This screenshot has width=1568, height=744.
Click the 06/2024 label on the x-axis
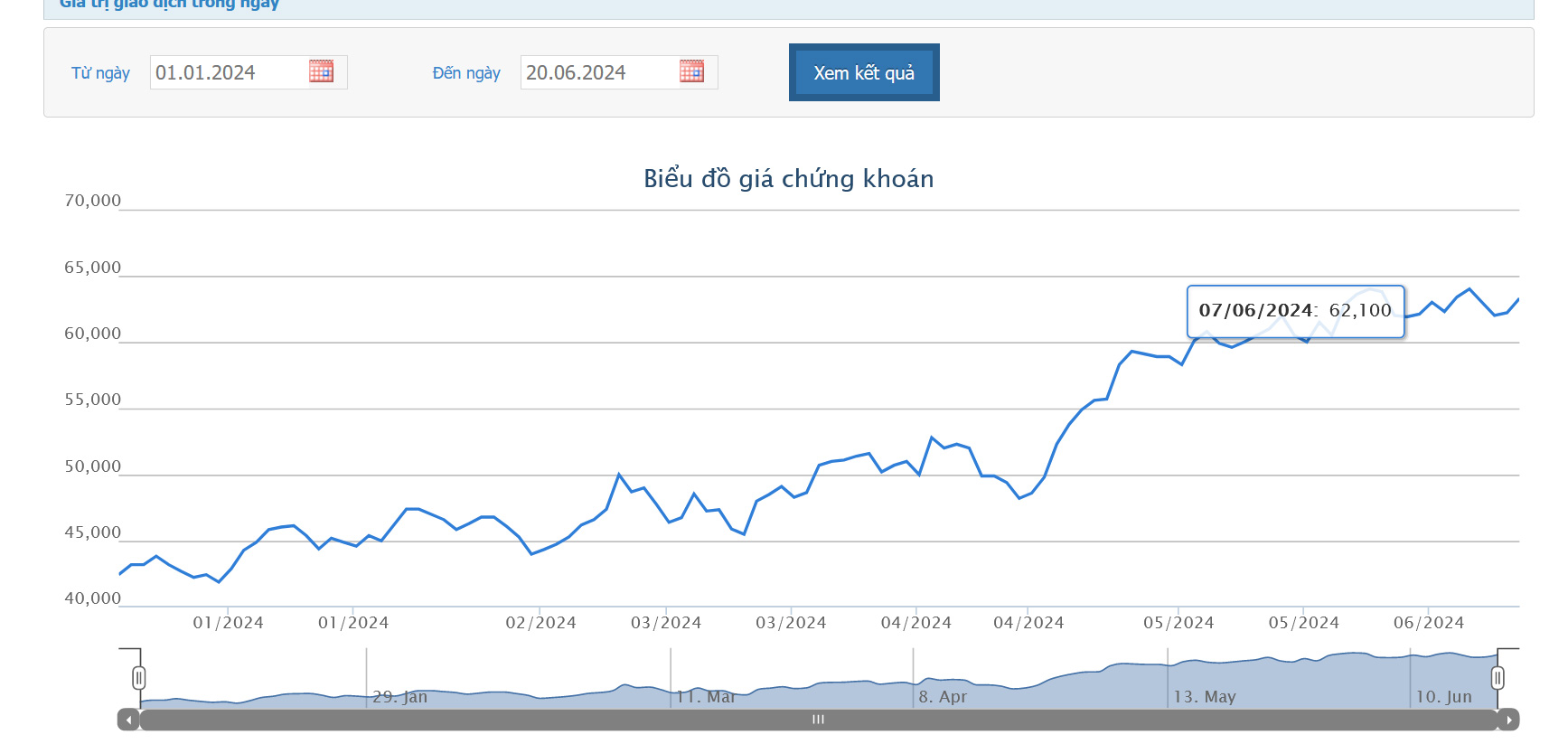1428,623
